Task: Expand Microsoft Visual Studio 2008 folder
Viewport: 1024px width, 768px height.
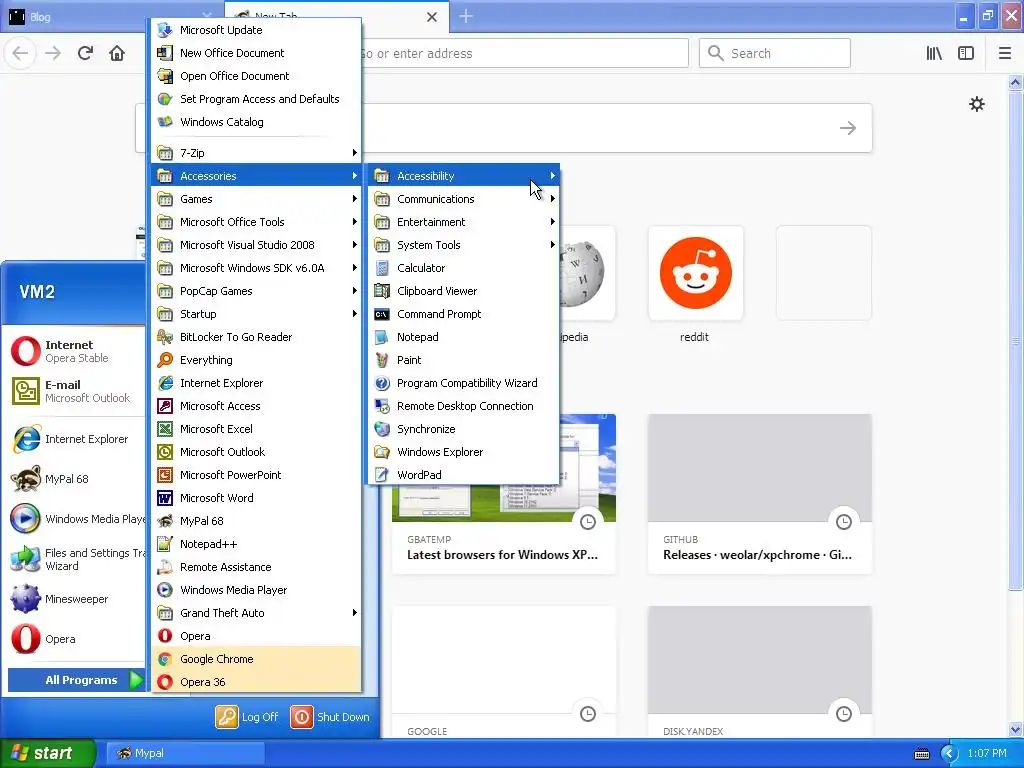Action: point(256,245)
